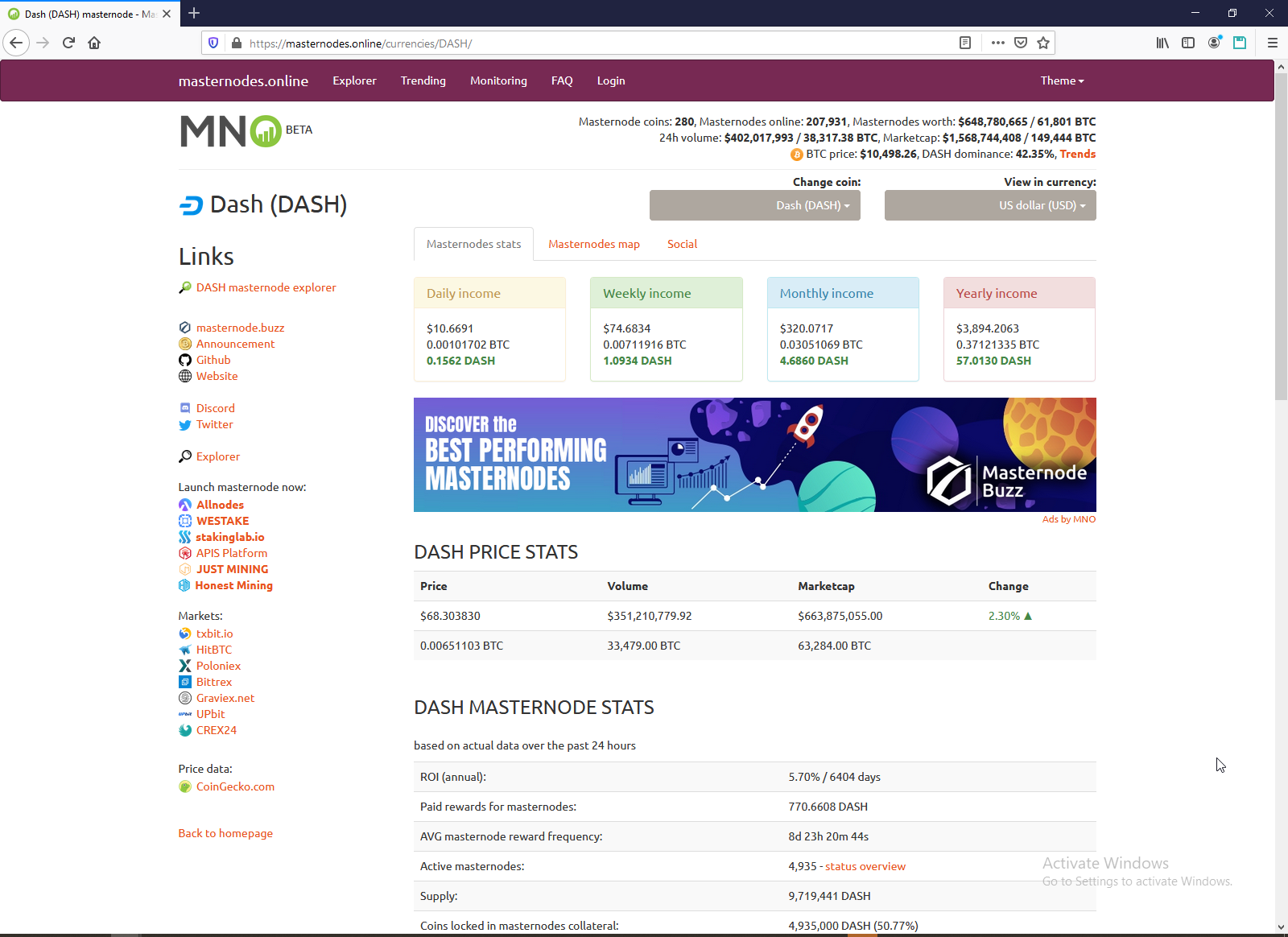Open the Graviex.net market link
Viewport: 1288px width, 937px height.
[x=225, y=698]
